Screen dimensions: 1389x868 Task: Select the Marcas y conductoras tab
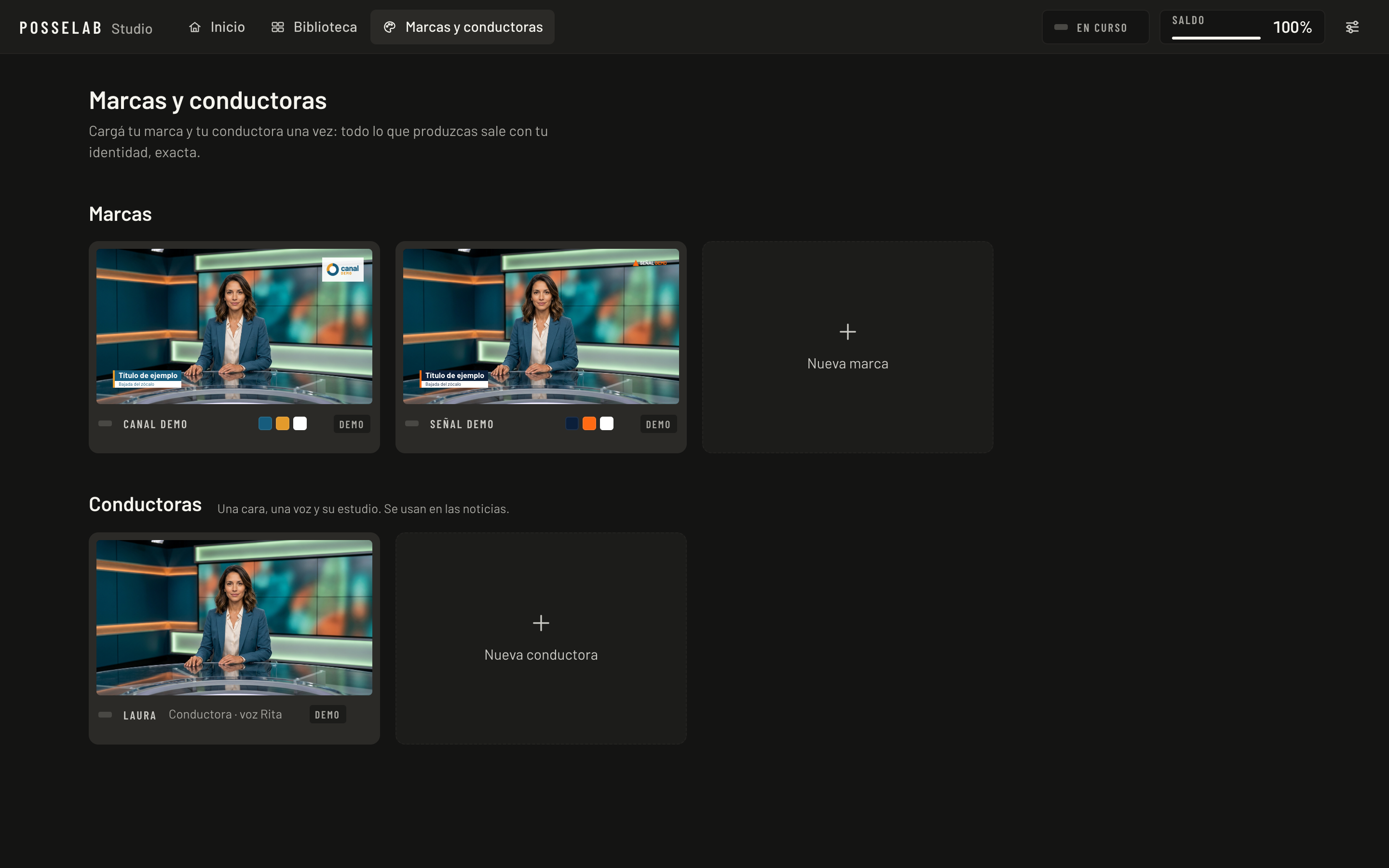463,27
